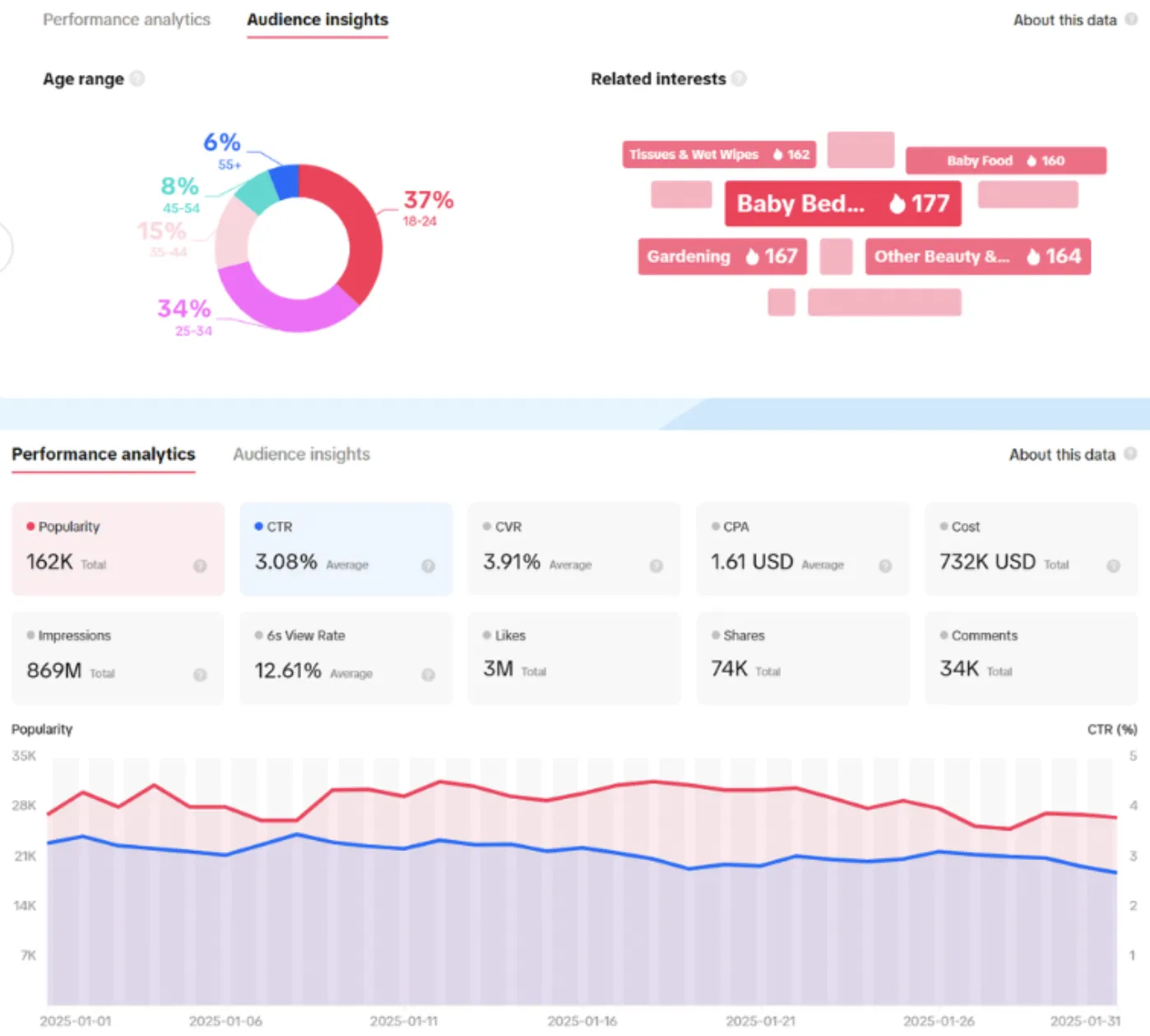Click the help icon in Cost card
Viewport: 1150px width, 1036px height.
[x=1113, y=566]
